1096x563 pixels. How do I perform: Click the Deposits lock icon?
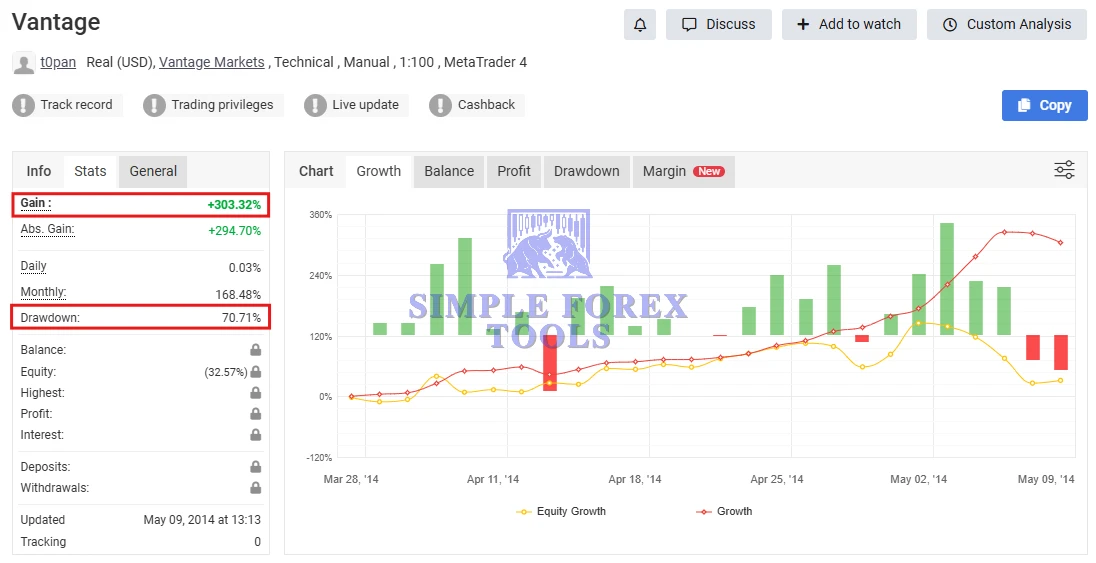(x=256, y=466)
